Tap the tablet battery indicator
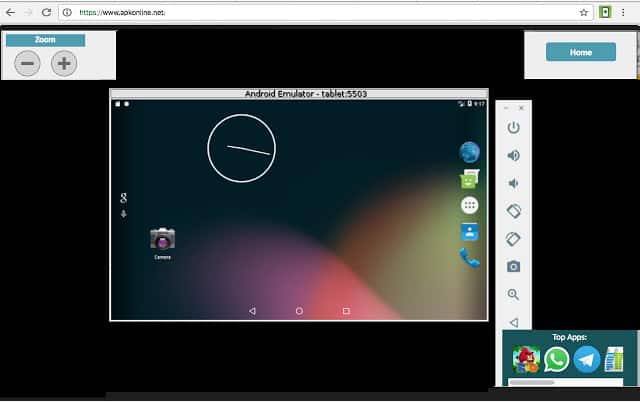This screenshot has height=402, width=640. pos(469,104)
